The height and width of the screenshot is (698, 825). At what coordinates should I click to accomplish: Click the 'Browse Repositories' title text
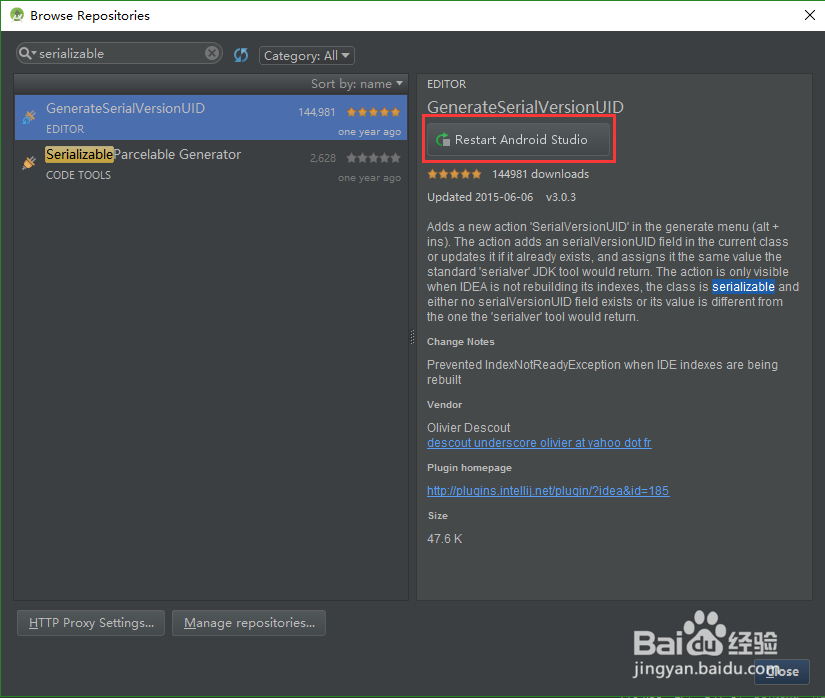coord(90,16)
